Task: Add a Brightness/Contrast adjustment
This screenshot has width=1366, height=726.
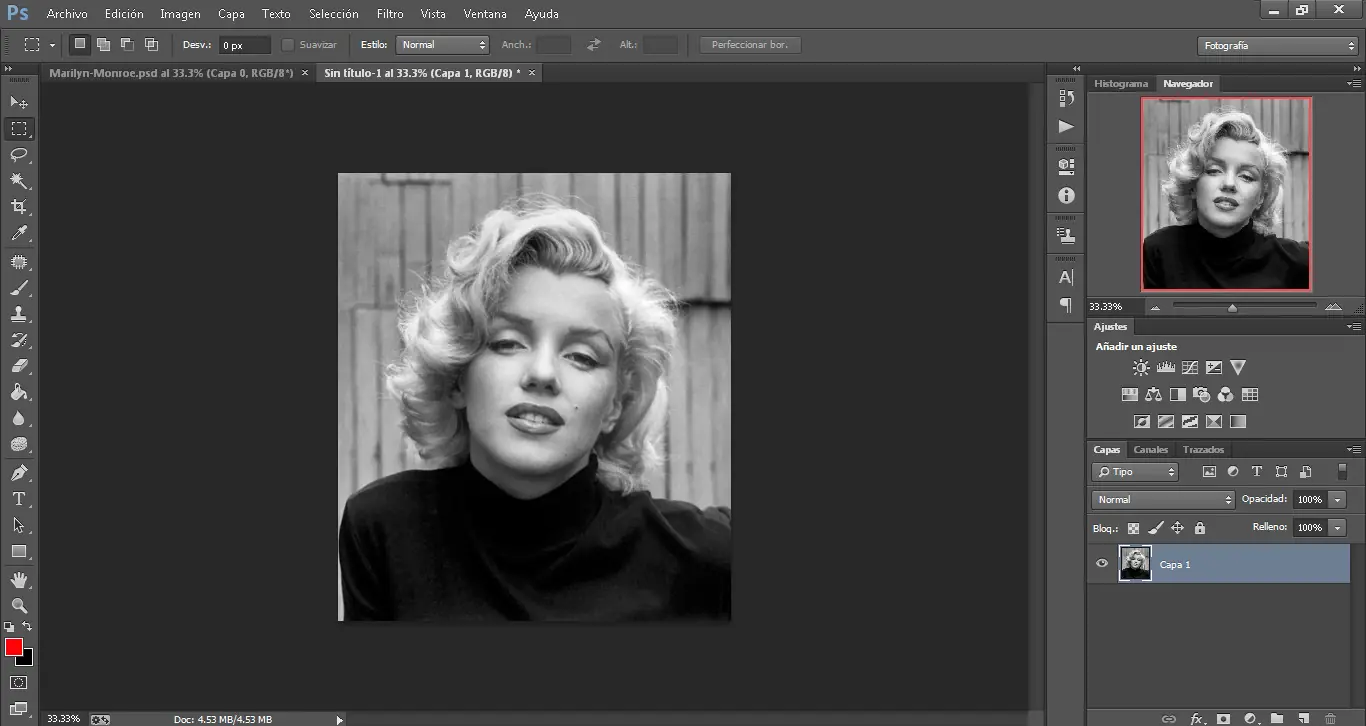Action: coord(1141,368)
